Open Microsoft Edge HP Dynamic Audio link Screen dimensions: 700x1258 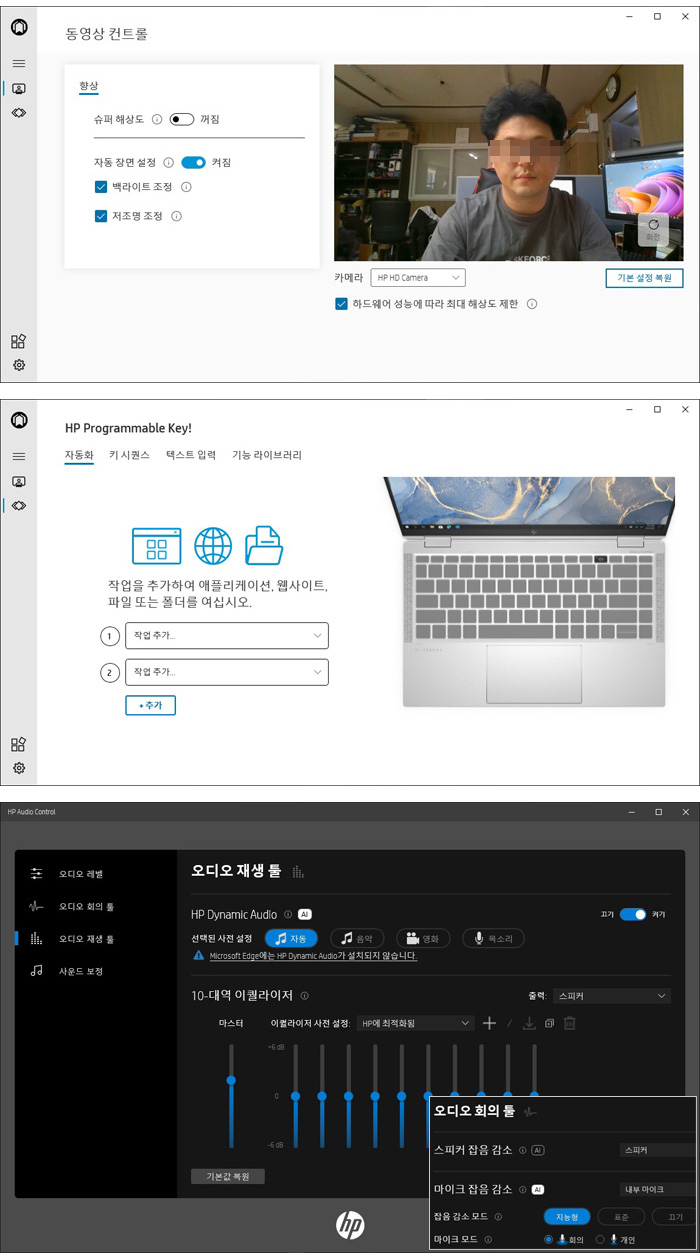[x=313, y=956]
